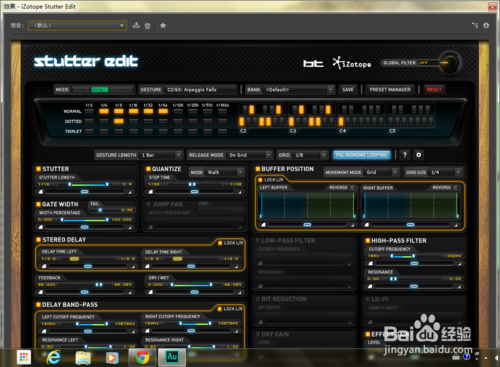
Task: Toggle the Stereo Delay module on/off
Action: point(38,239)
